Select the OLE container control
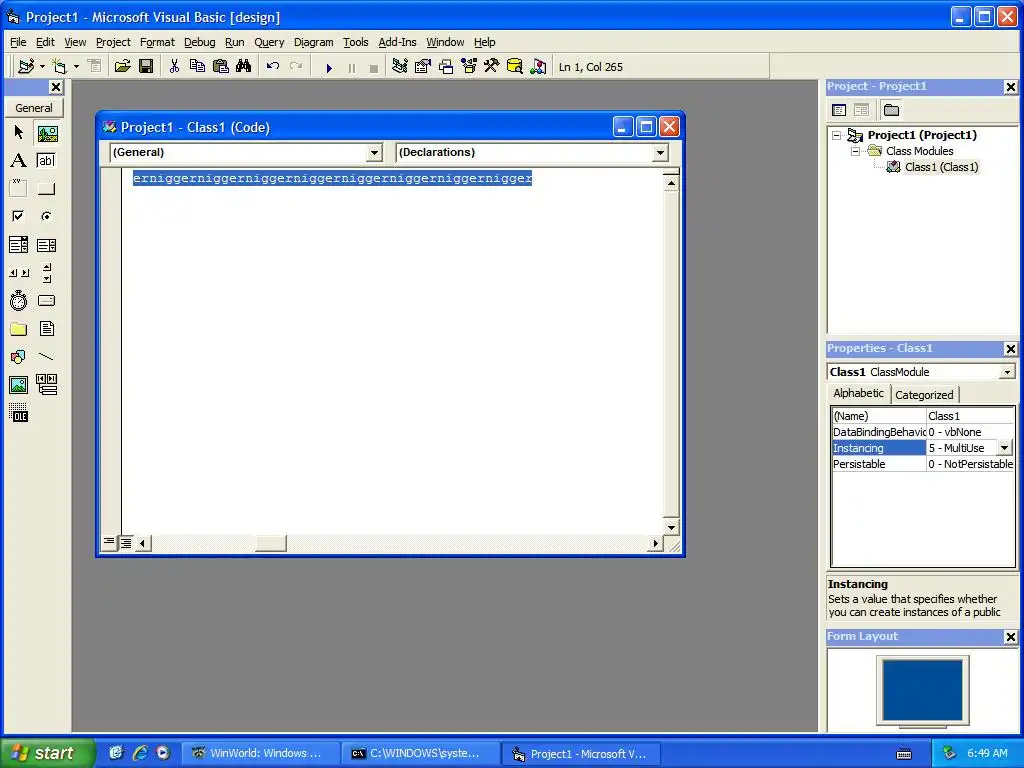The image size is (1024, 768). (x=18, y=413)
